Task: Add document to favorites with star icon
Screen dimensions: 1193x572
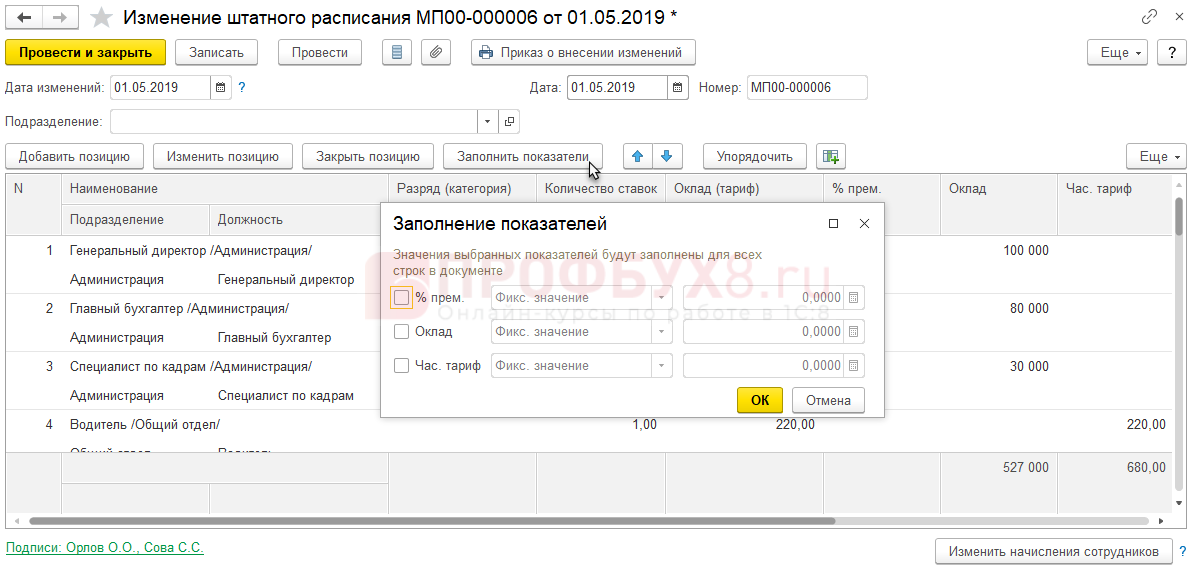Action: point(100,17)
